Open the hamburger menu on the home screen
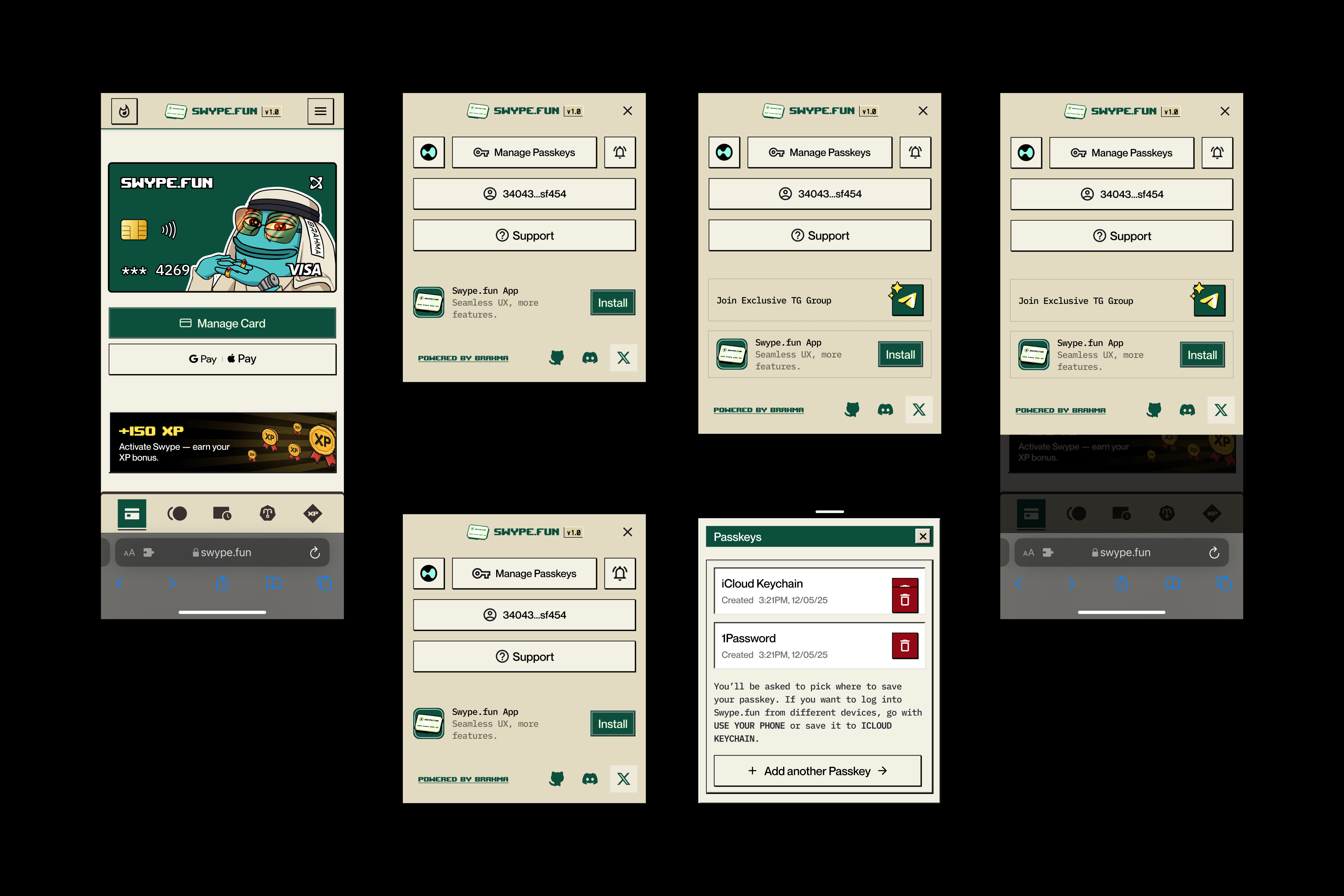The image size is (1344, 896). (x=321, y=111)
